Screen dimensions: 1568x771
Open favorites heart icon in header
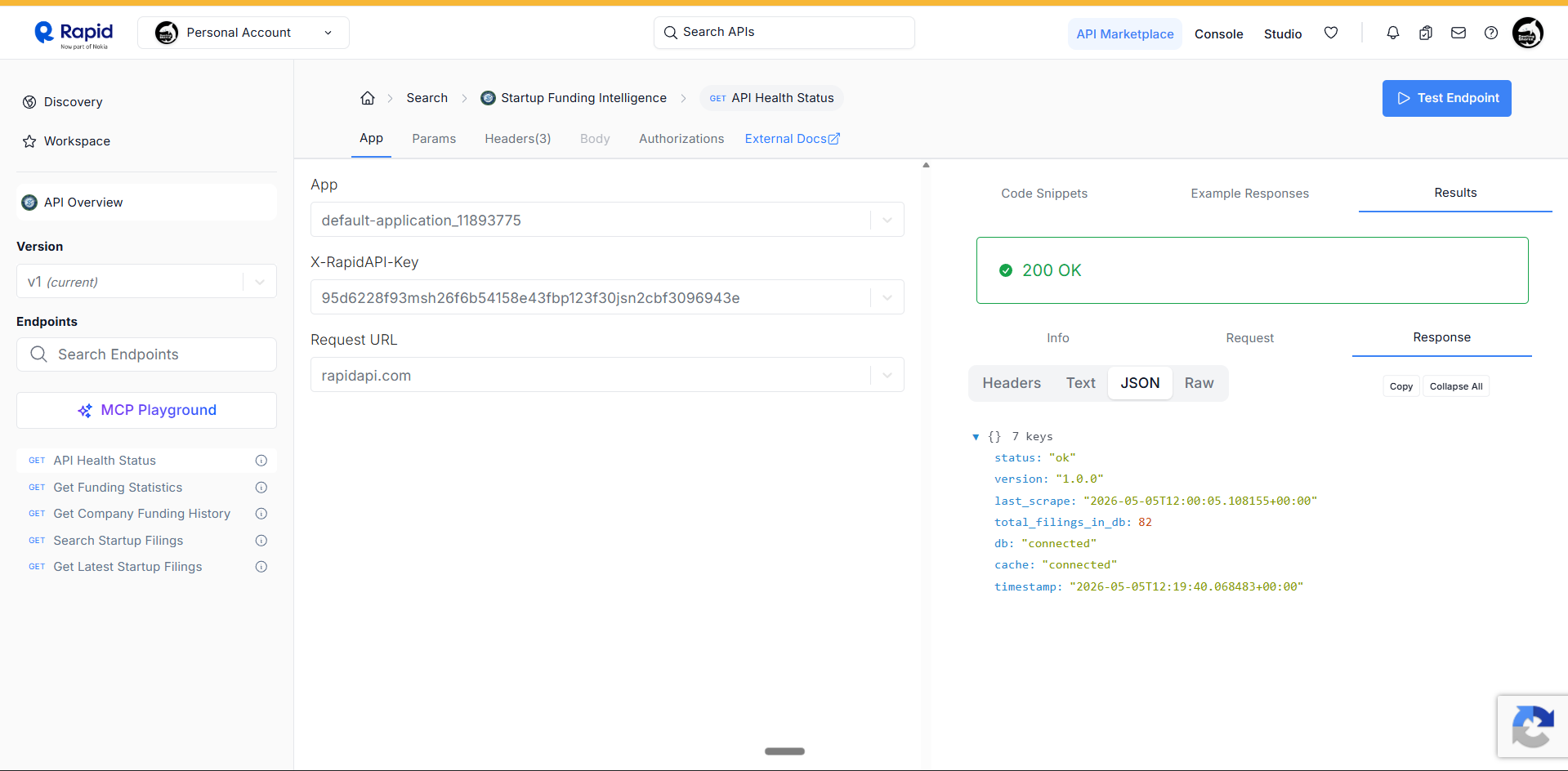(x=1331, y=33)
